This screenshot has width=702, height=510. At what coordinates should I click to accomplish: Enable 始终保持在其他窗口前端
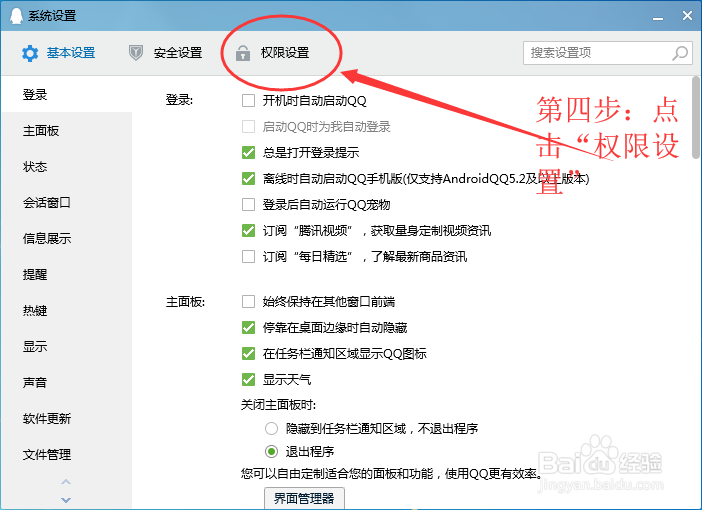coord(248,301)
